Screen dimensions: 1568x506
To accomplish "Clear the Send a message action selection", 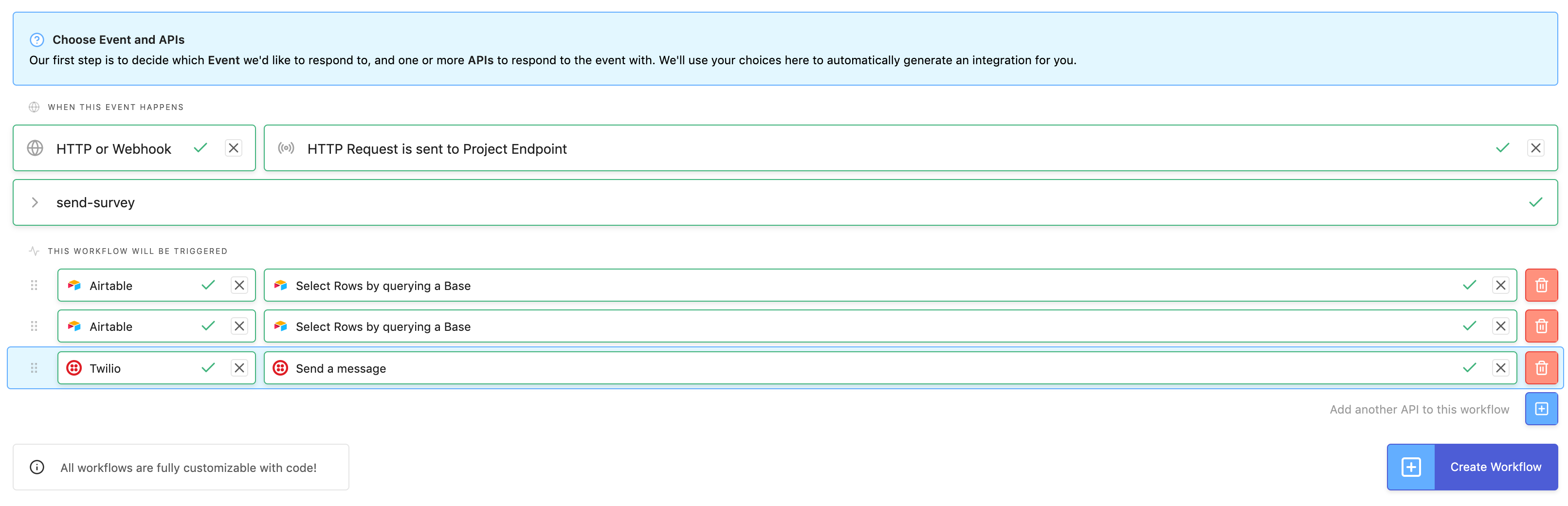I will tap(1500, 368).
